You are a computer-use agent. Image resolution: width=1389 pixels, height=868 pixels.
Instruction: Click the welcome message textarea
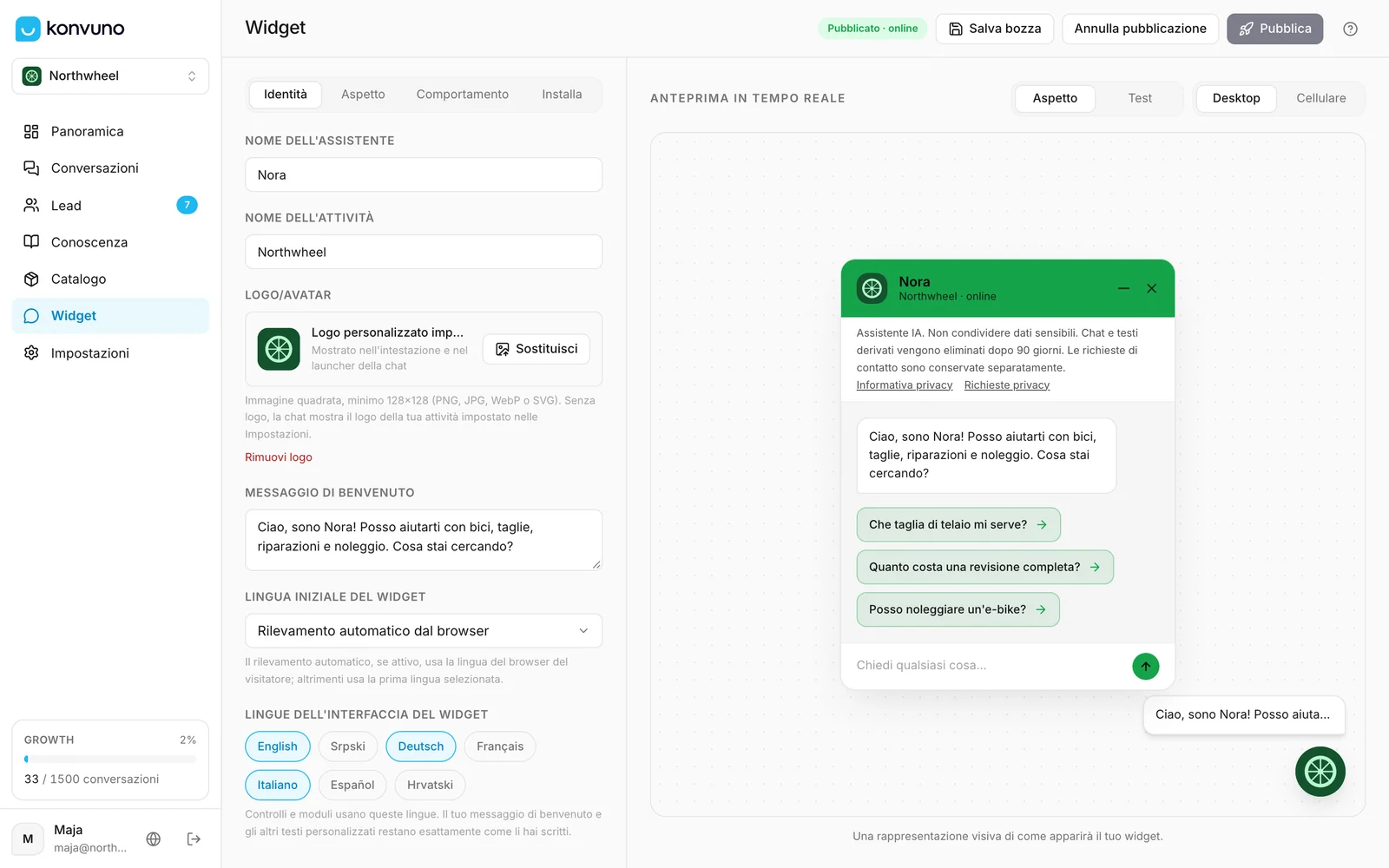(x=424, y=540)
